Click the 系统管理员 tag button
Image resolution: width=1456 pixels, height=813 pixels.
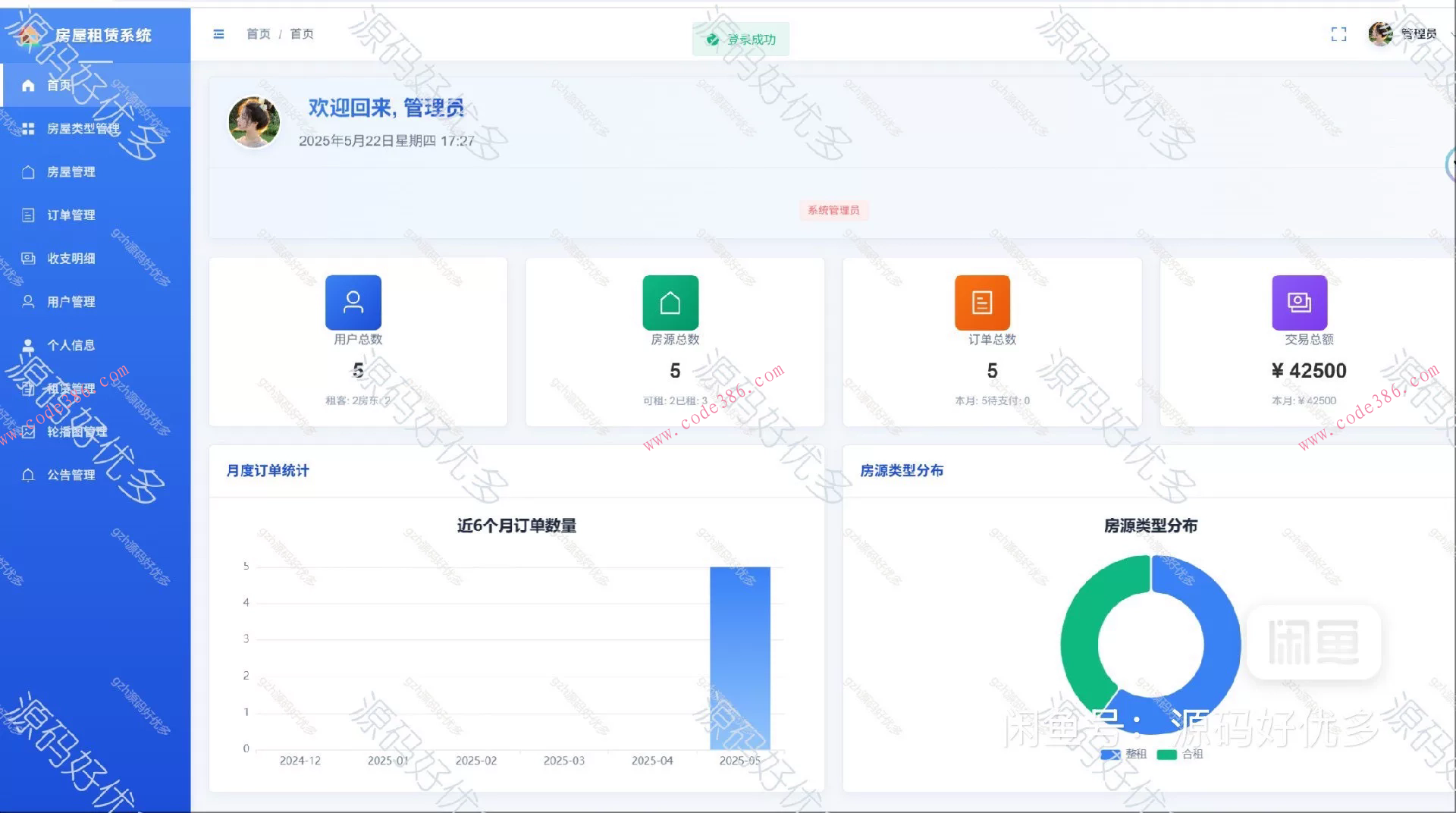point(834,211)
